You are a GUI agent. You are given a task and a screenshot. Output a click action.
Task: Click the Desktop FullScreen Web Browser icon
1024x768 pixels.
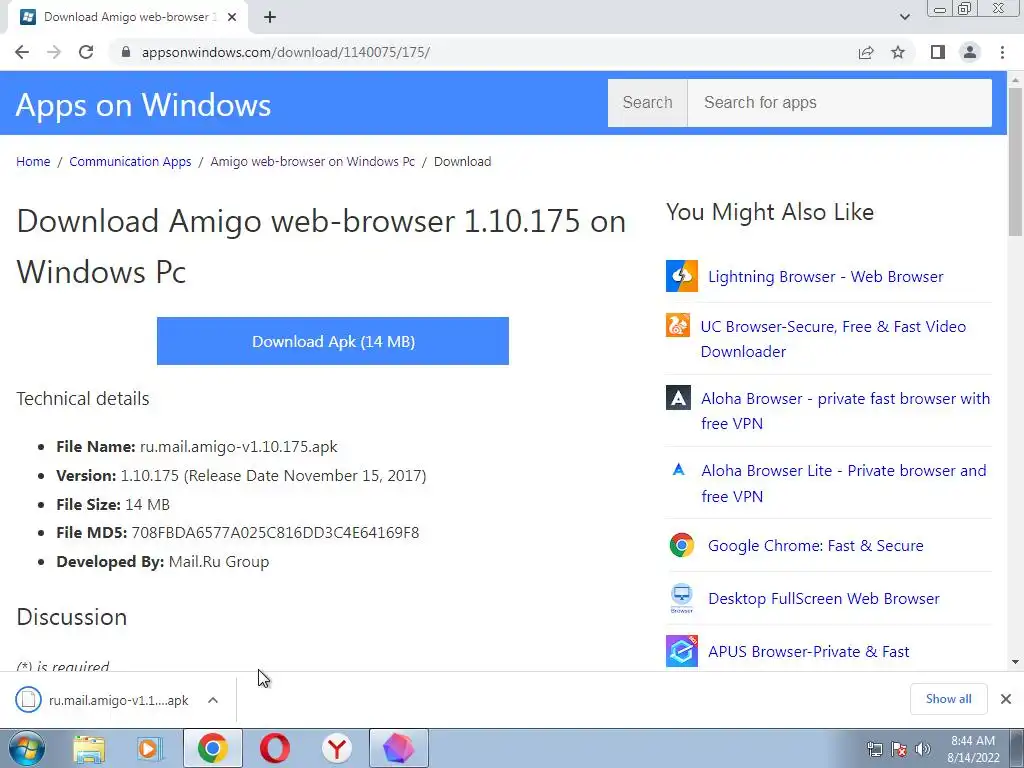(682, 598)
